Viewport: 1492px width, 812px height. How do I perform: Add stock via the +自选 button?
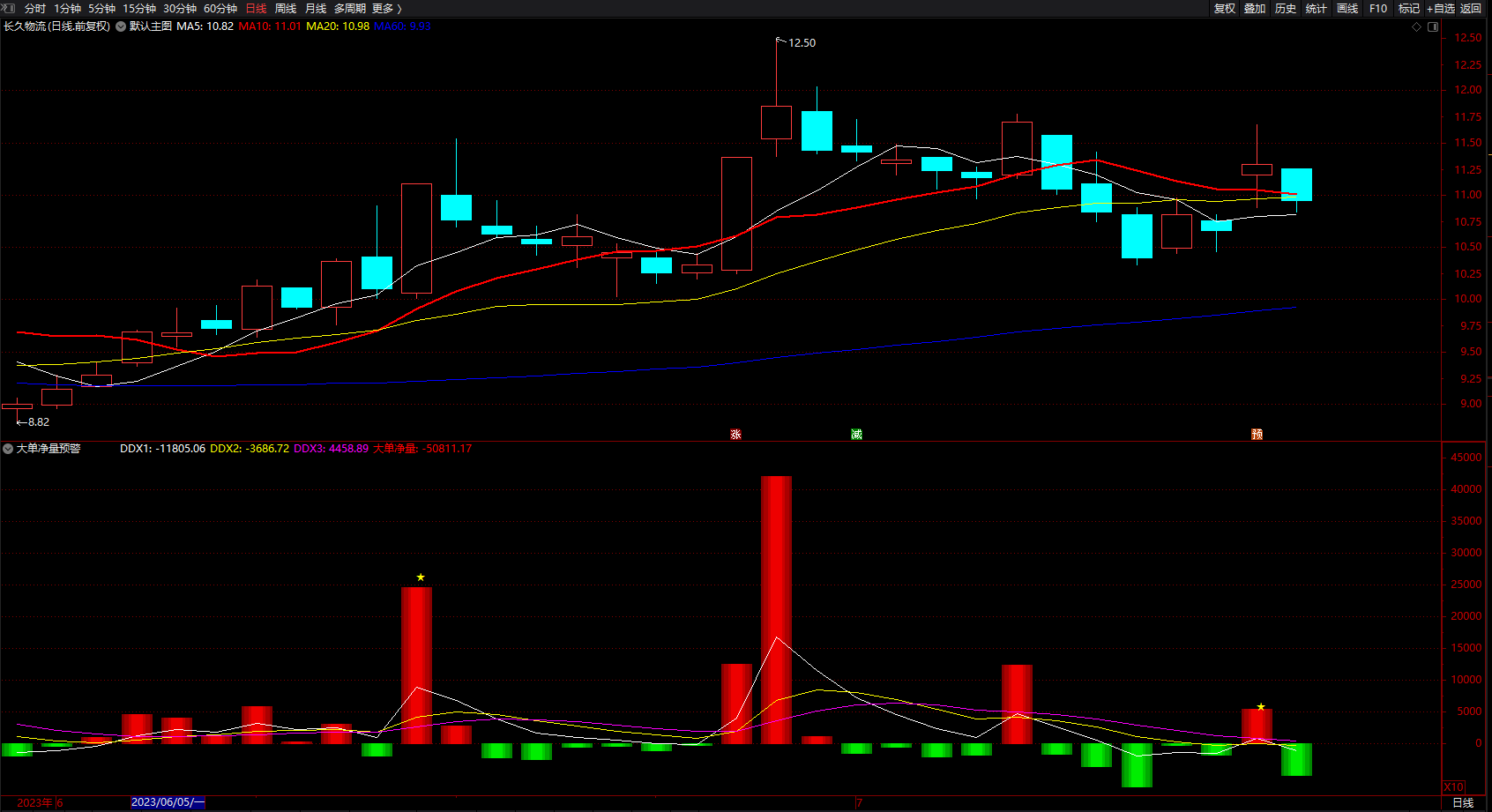tap(1441, 9)
